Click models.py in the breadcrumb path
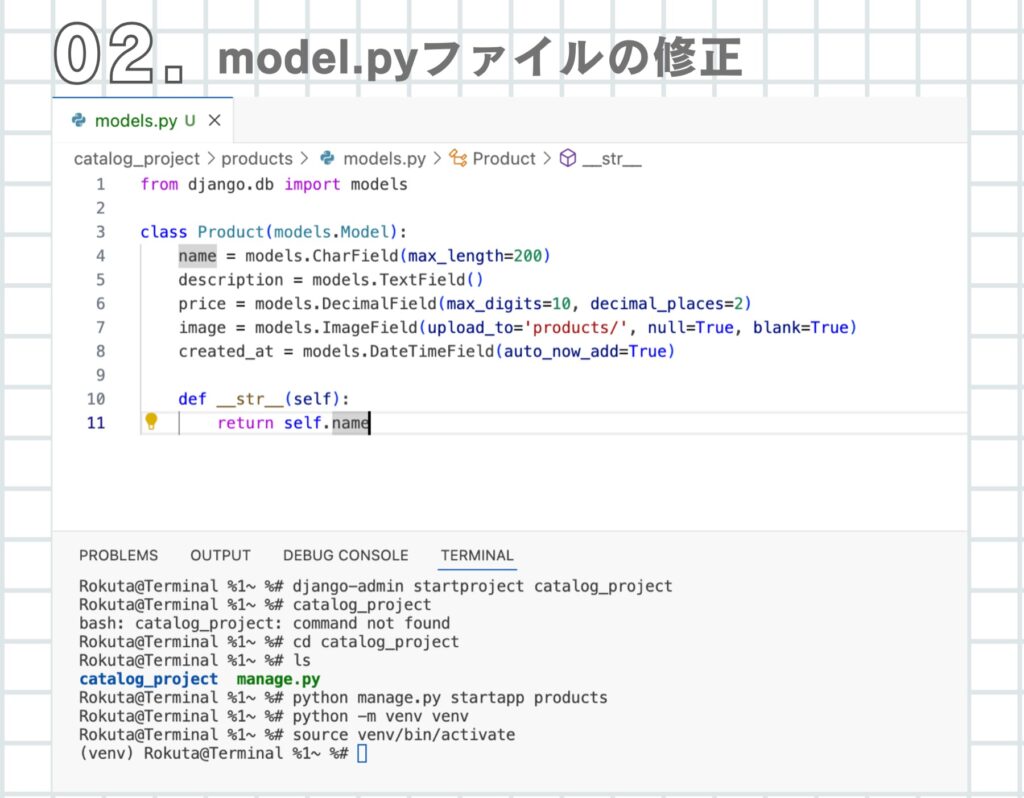The image size is (1024, 798). coord(384,159)
